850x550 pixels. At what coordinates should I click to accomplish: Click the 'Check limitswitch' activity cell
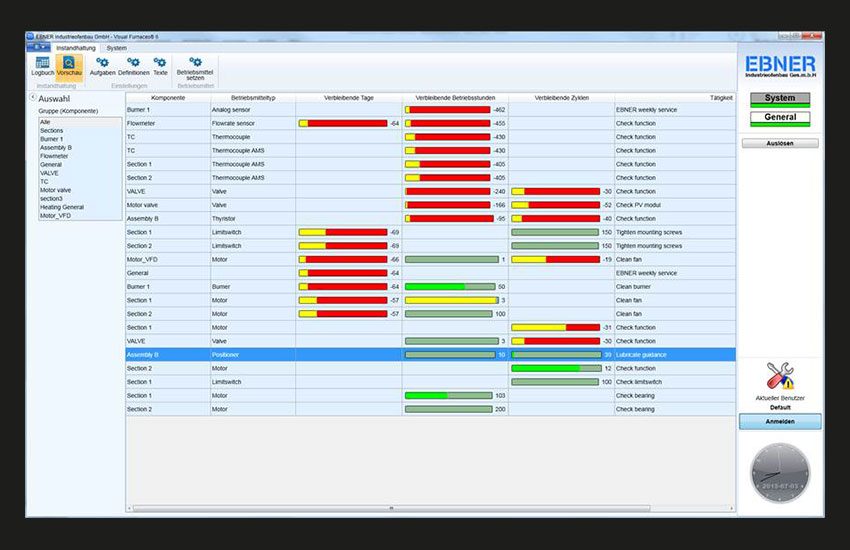pyautogui.click(x=675, y=382)
